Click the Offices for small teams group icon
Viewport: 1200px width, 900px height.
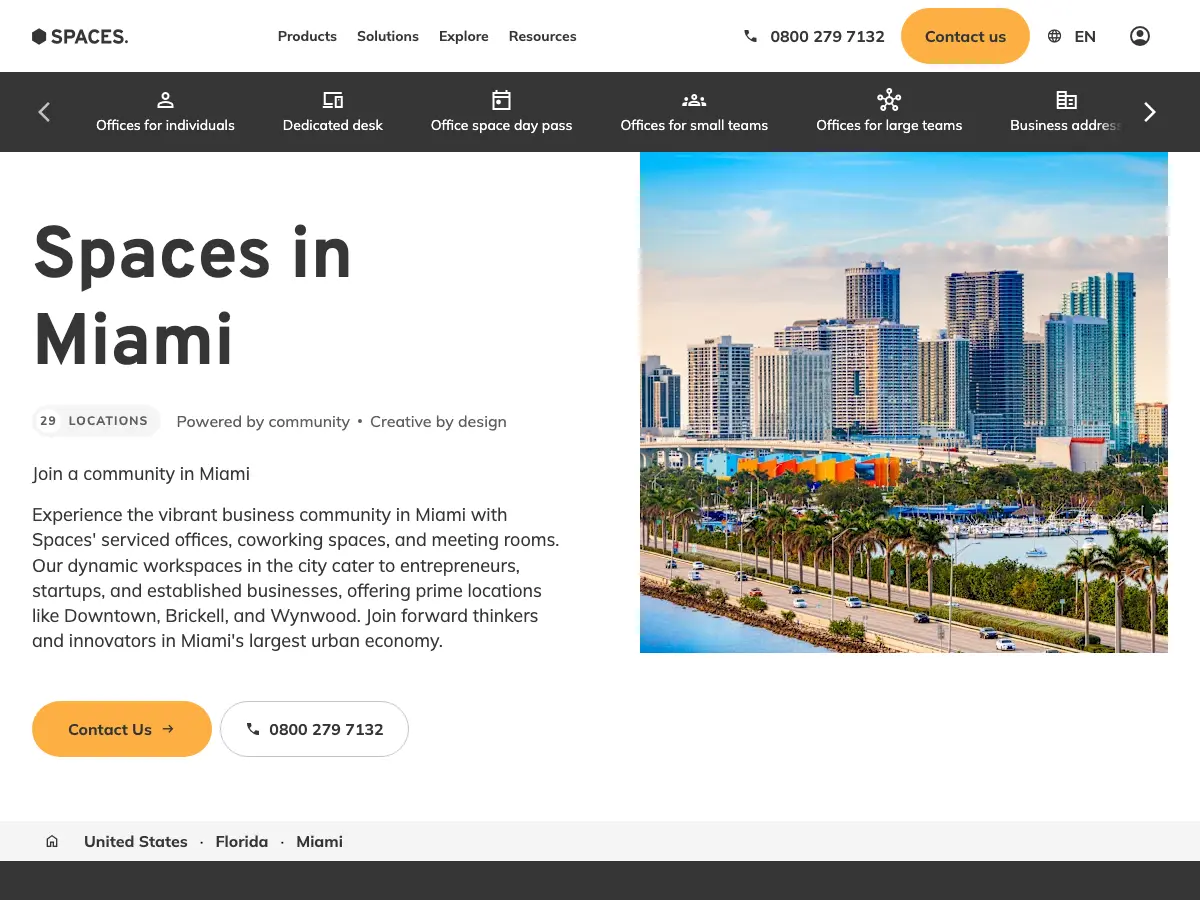pyautogui.click(x=694, y=100)
